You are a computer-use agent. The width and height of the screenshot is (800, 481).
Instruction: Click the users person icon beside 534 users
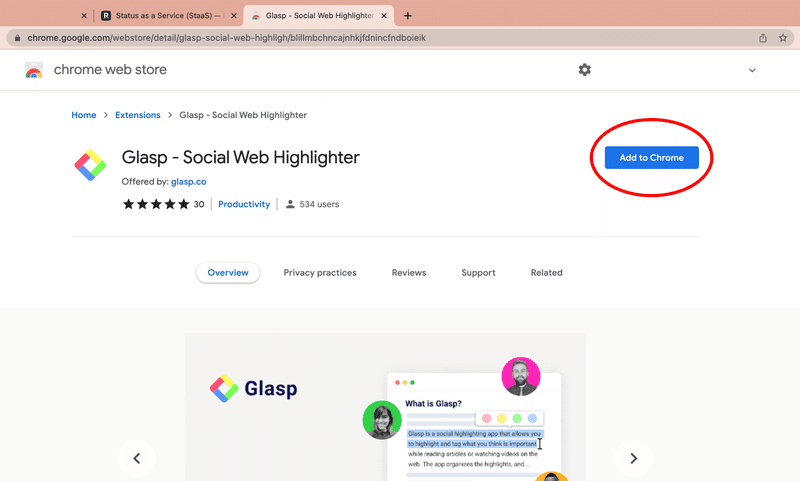290,204
